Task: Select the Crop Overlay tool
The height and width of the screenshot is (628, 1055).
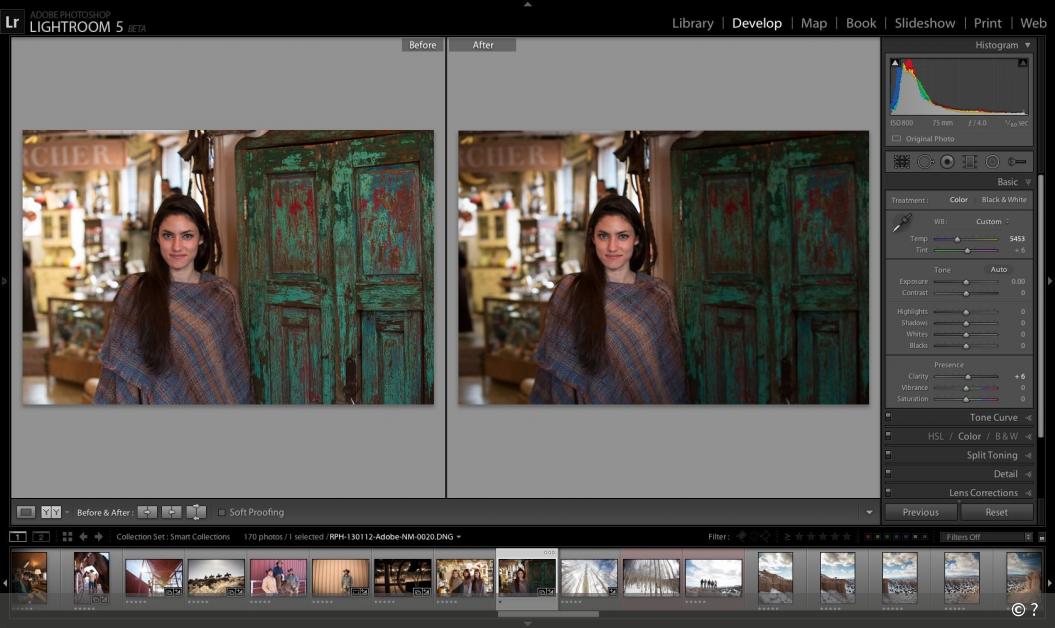Action: click(x=902, y=161)
